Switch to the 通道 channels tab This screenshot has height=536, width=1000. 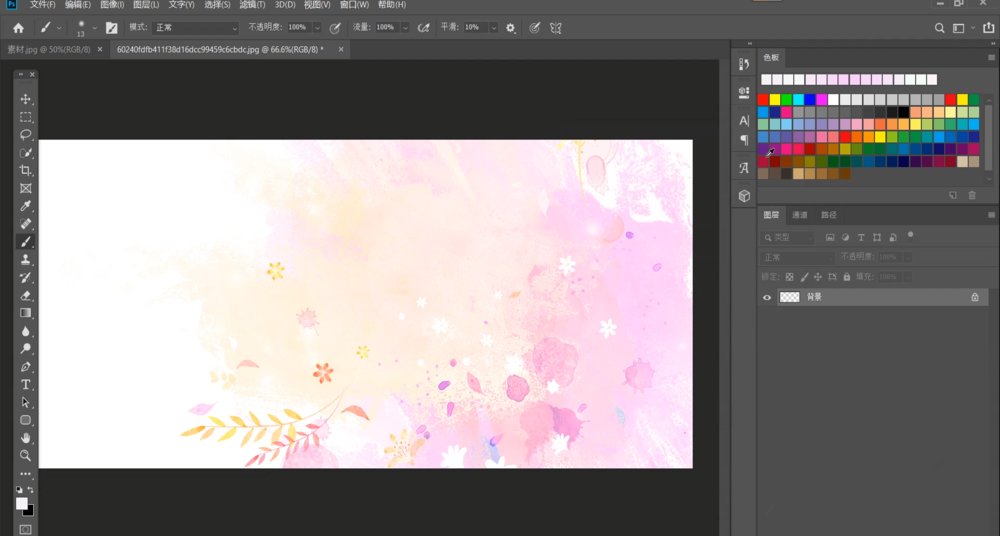click(x=800, y=215)
